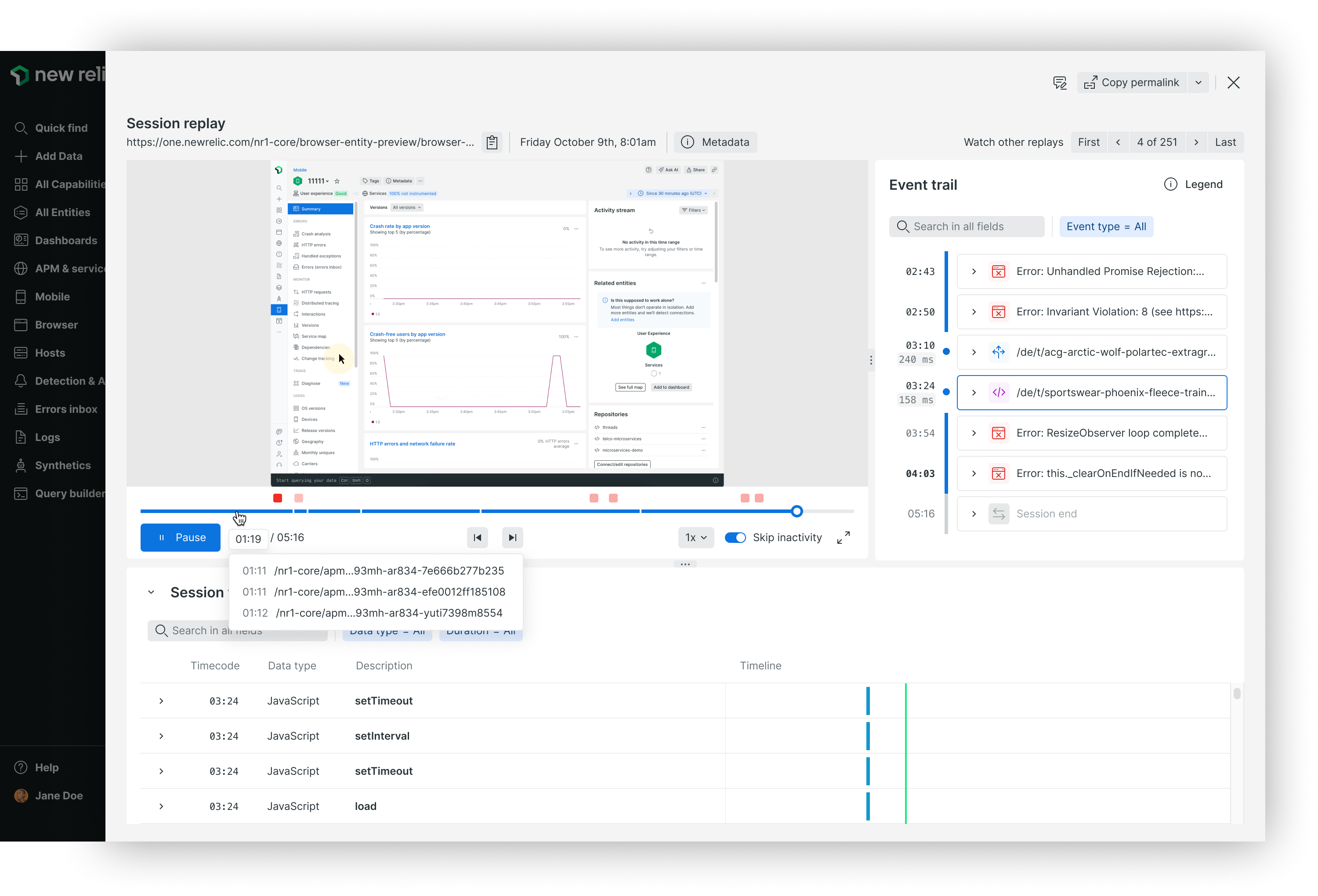Click the horizontal resize dots handle below the player
Screen dimensions: 1318x896
685,564
